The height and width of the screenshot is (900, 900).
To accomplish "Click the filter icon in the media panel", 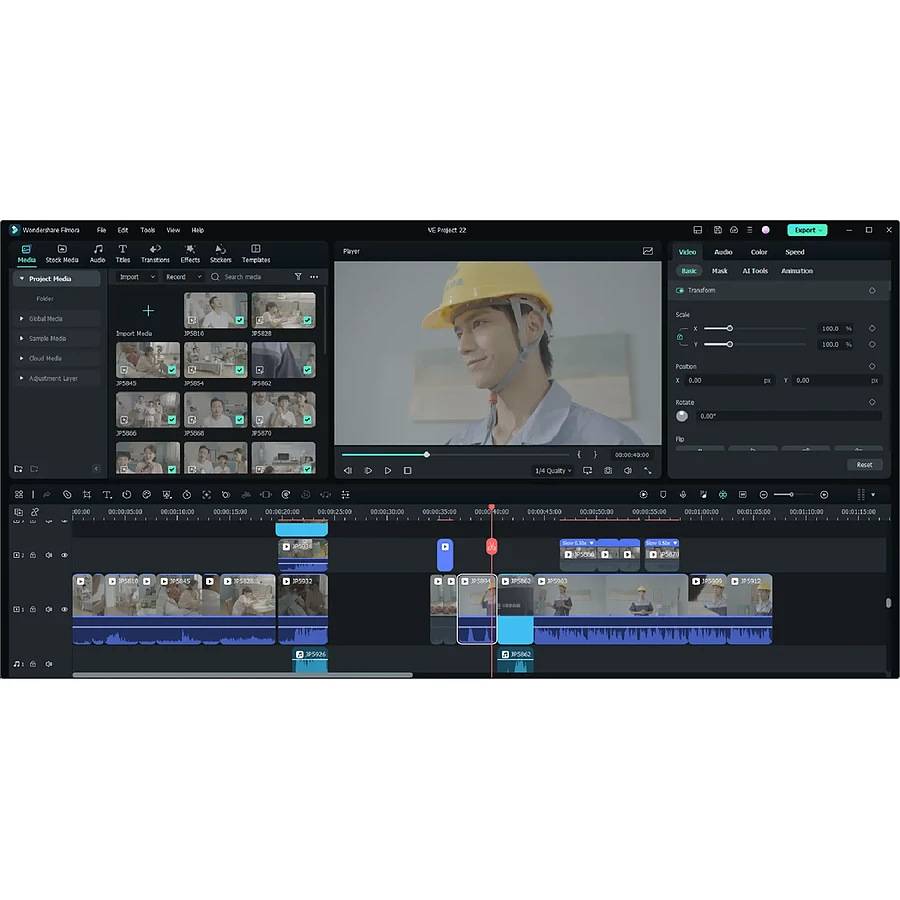I will tap(298, 277).
